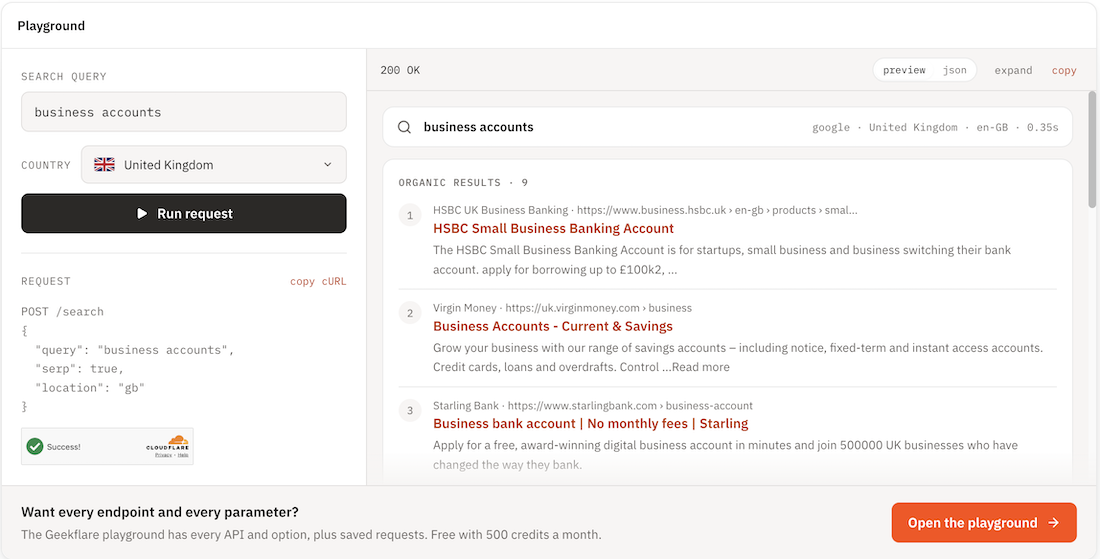Click the results panel vertical scrollbar

point(1092,149)
